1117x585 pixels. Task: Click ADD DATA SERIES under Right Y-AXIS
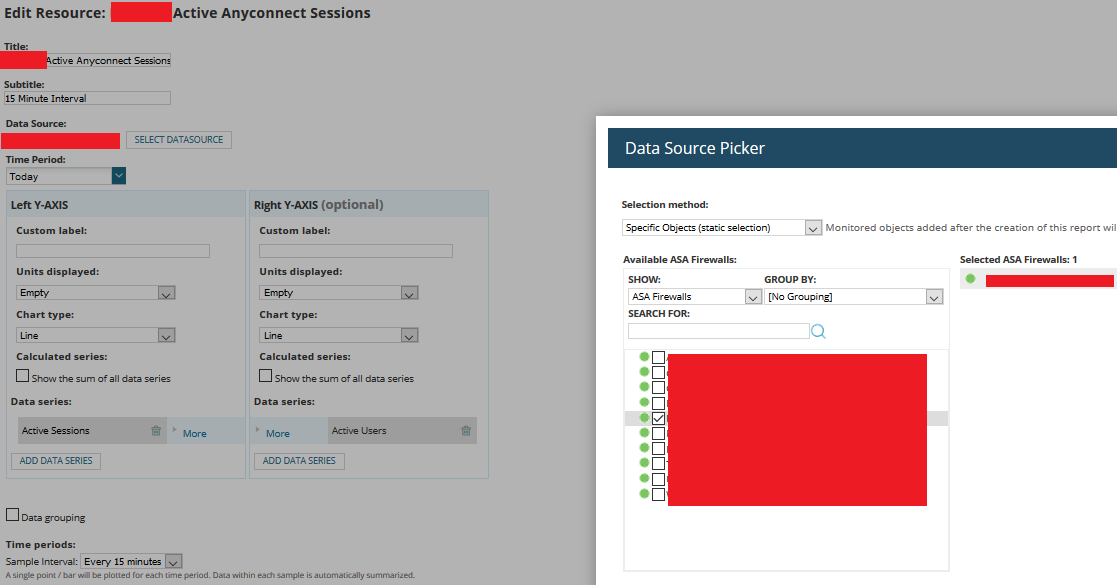pyautogui.click(x=299, y=461)
